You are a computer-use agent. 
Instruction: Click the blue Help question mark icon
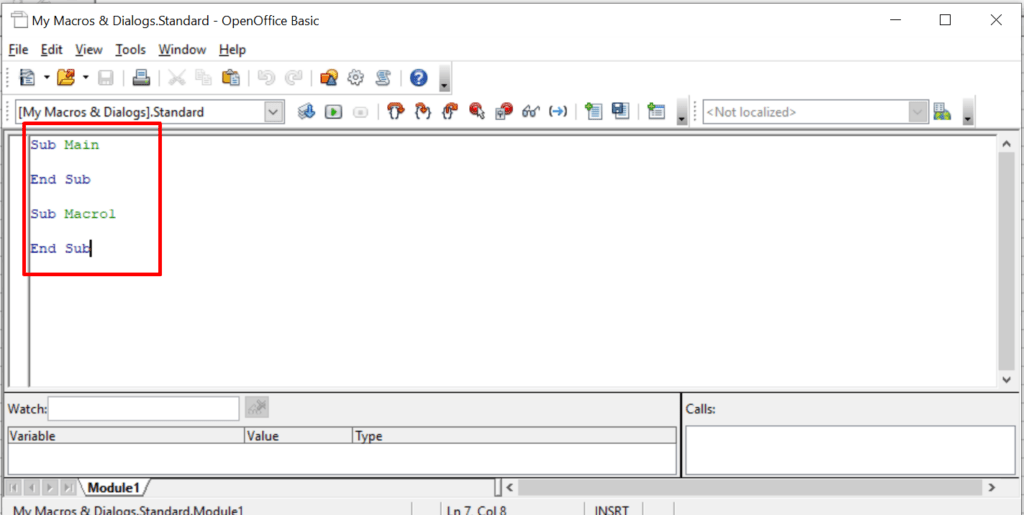pos(419,78)
